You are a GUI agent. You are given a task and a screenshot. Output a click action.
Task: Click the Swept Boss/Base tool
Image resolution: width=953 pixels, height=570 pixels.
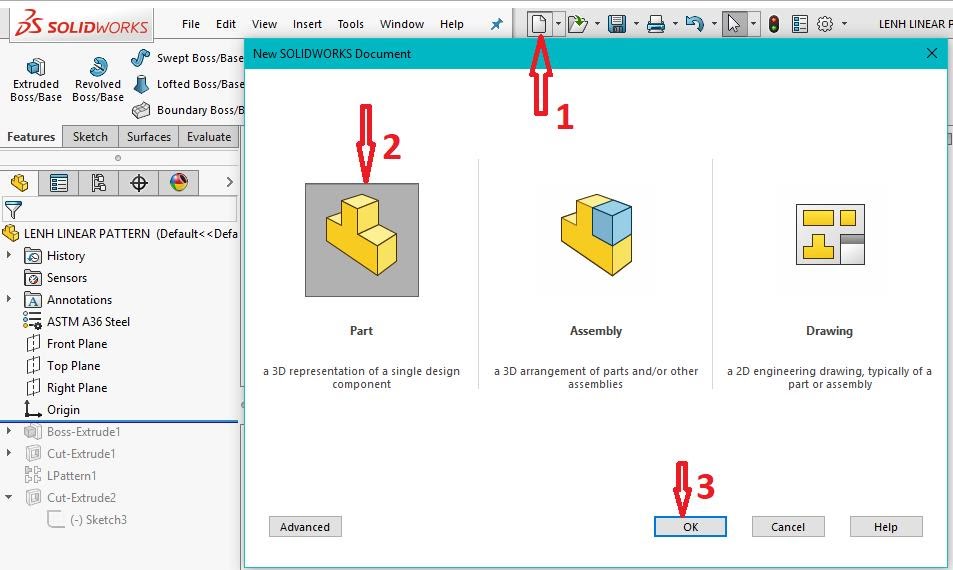(x=187, y=58)
